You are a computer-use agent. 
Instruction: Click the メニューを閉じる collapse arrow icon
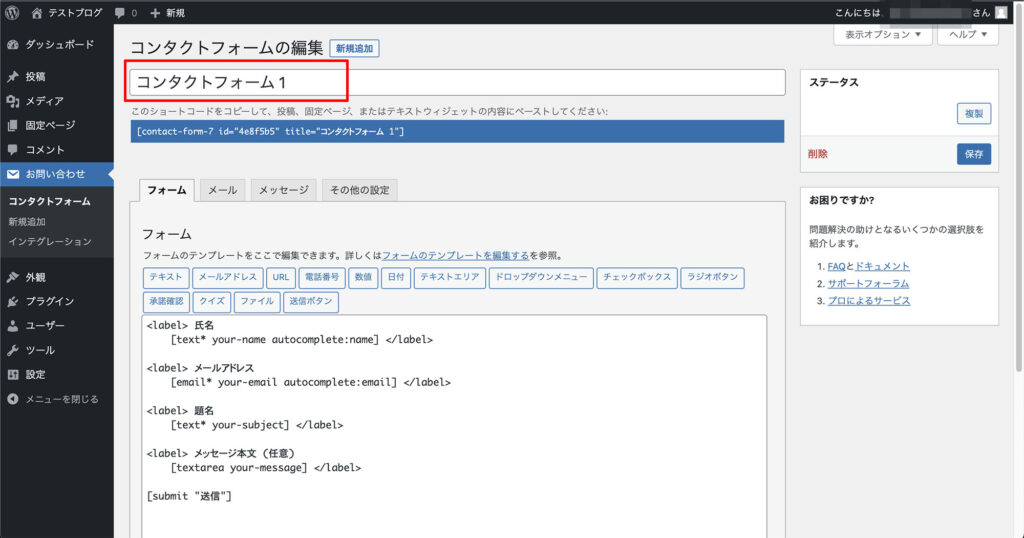(x=12, y=399)
